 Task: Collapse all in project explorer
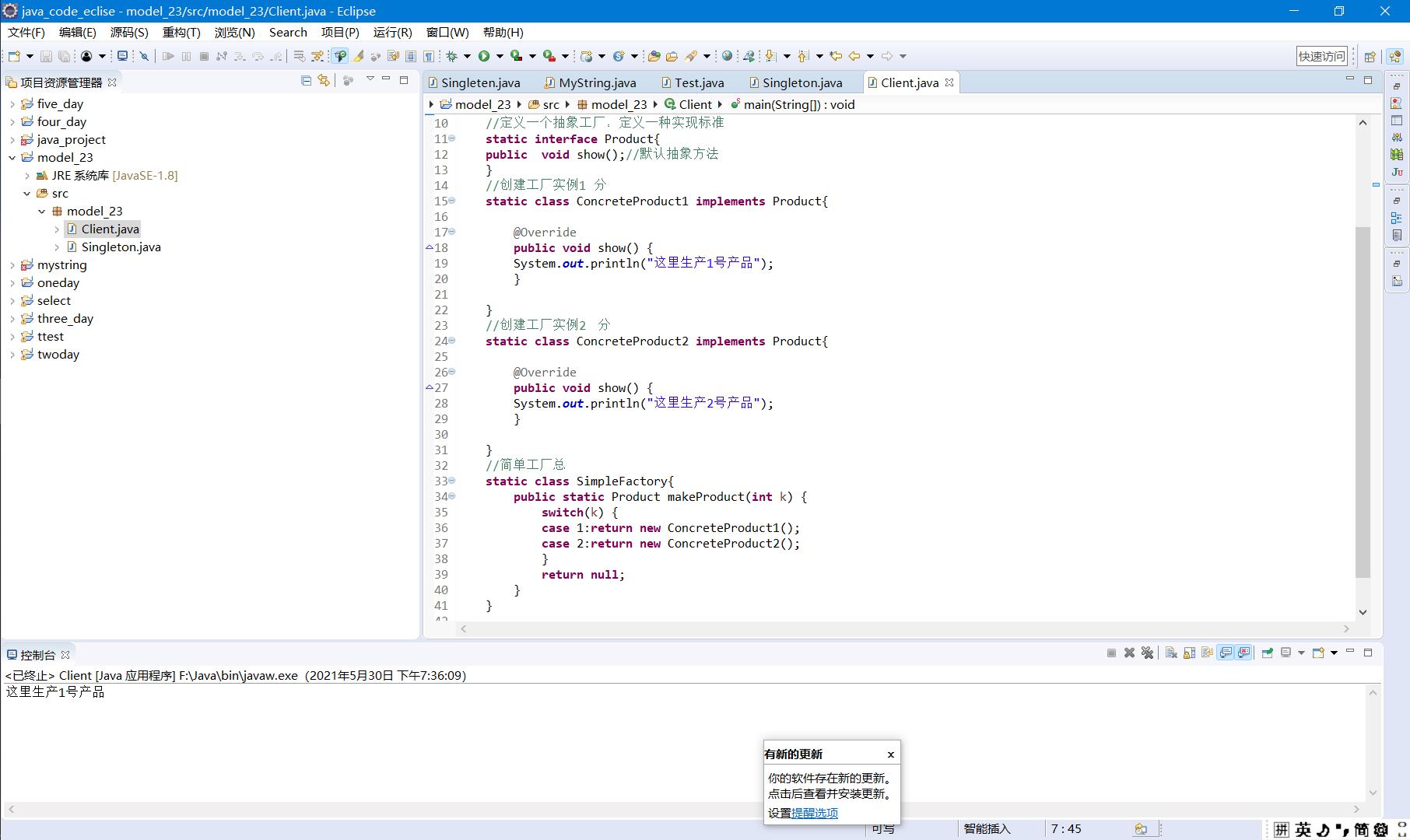[306, 80]
